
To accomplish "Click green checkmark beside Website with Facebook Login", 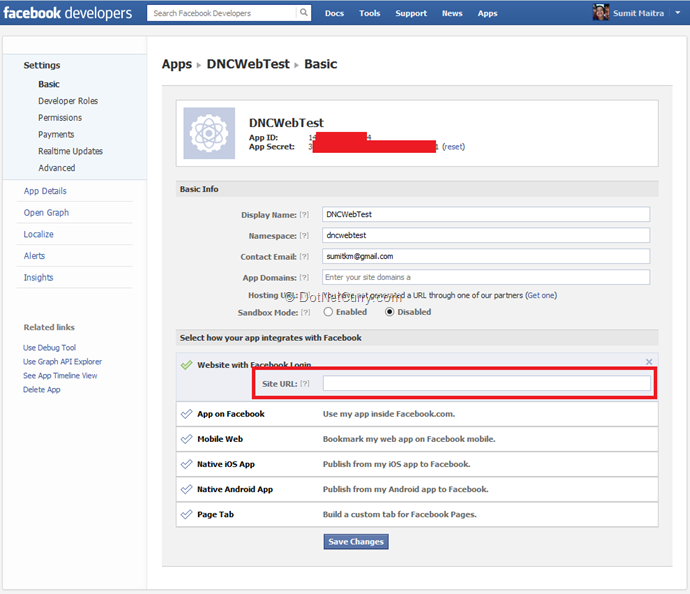I will [187, 365].
